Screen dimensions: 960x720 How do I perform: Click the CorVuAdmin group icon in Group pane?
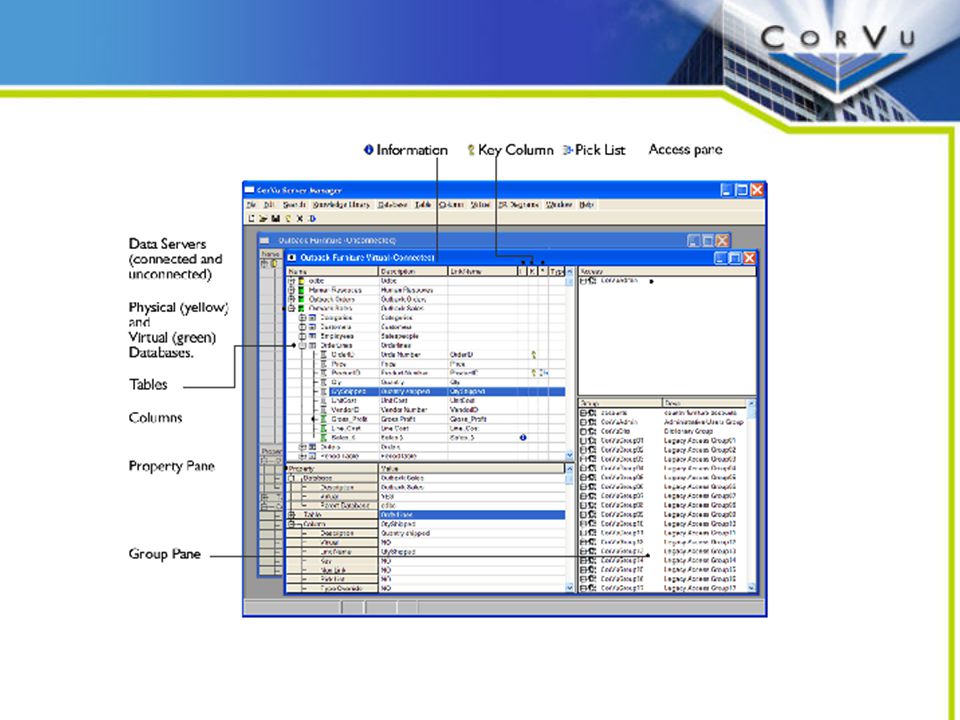point(592,422)
